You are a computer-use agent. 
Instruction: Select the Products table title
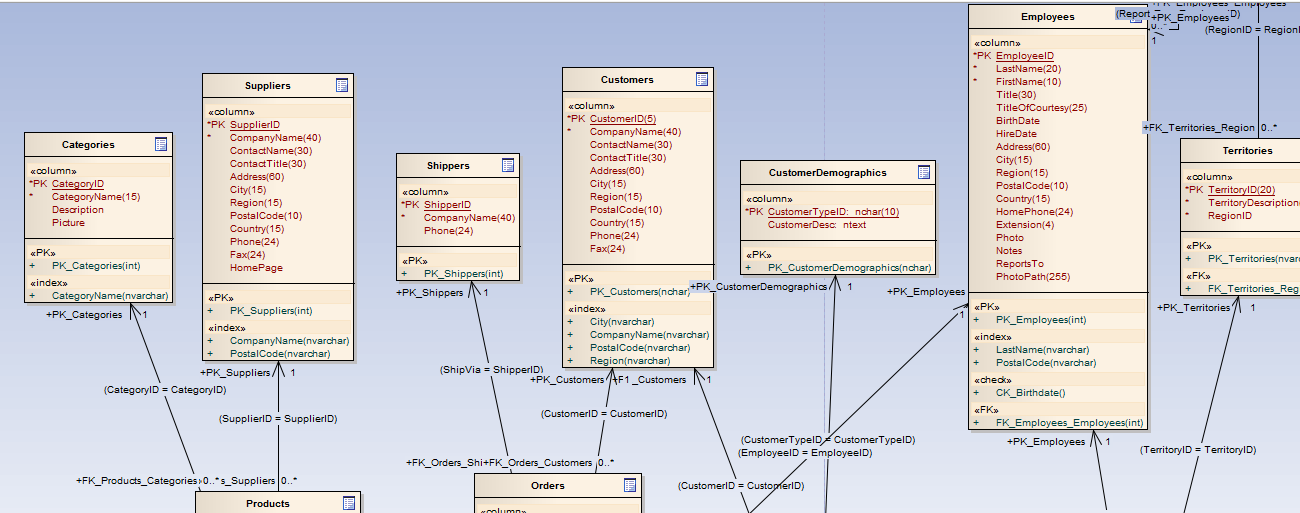(x=268, y=504)
